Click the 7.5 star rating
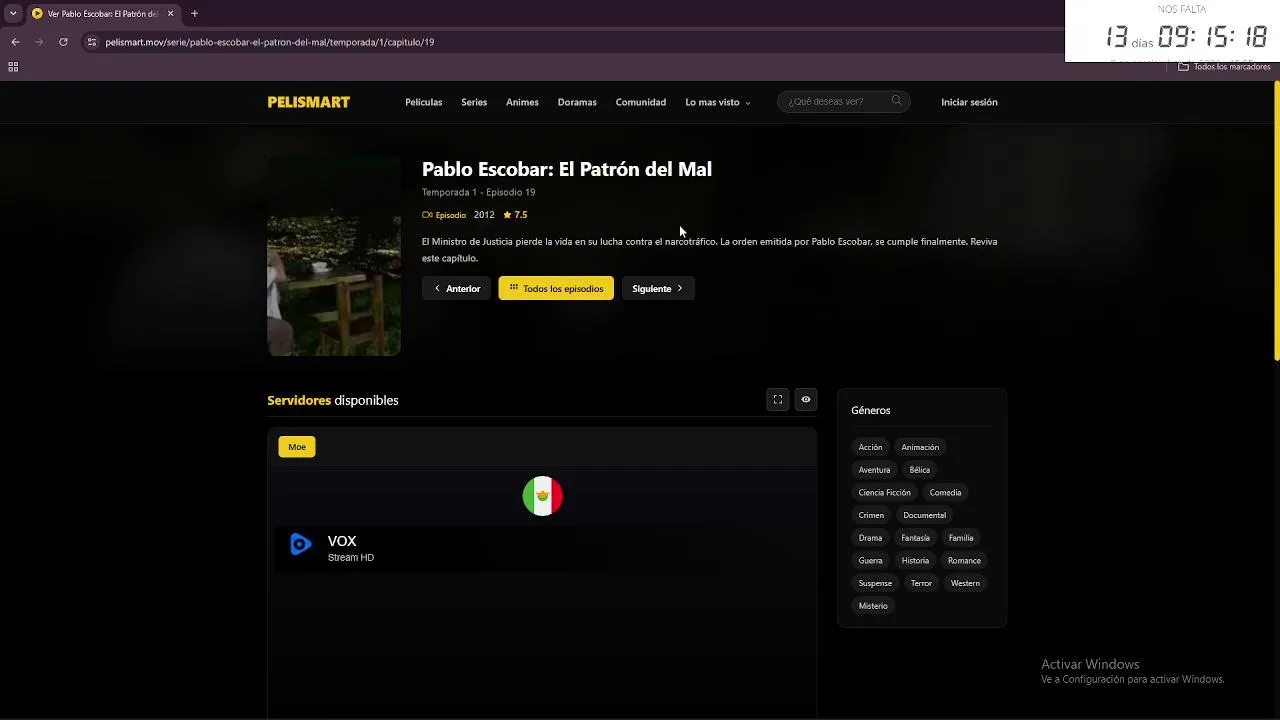Viewport: 1280px width, 720px height. tap(515, 215)
